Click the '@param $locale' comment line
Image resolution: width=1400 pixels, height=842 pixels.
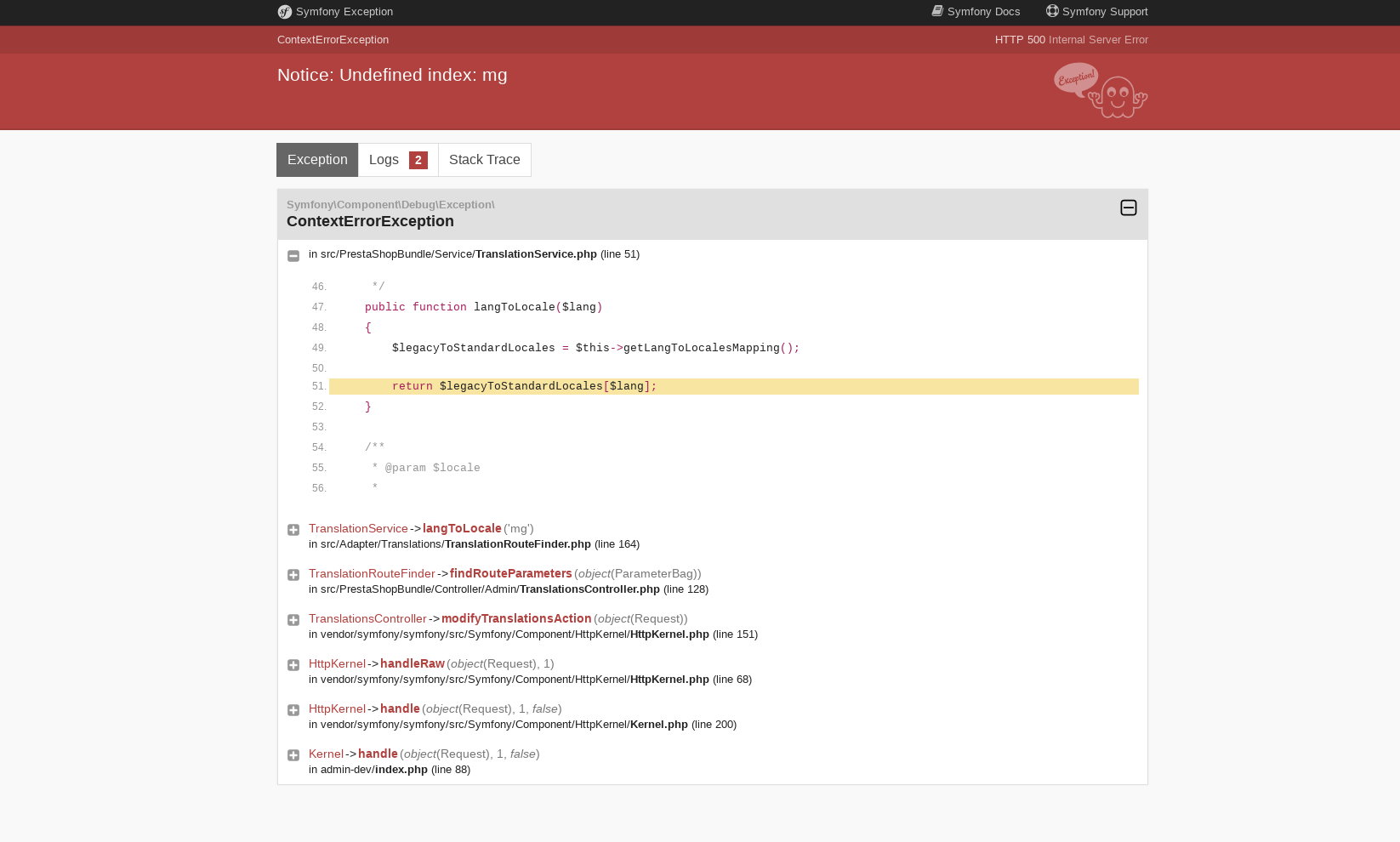click(x=426, y=468)
